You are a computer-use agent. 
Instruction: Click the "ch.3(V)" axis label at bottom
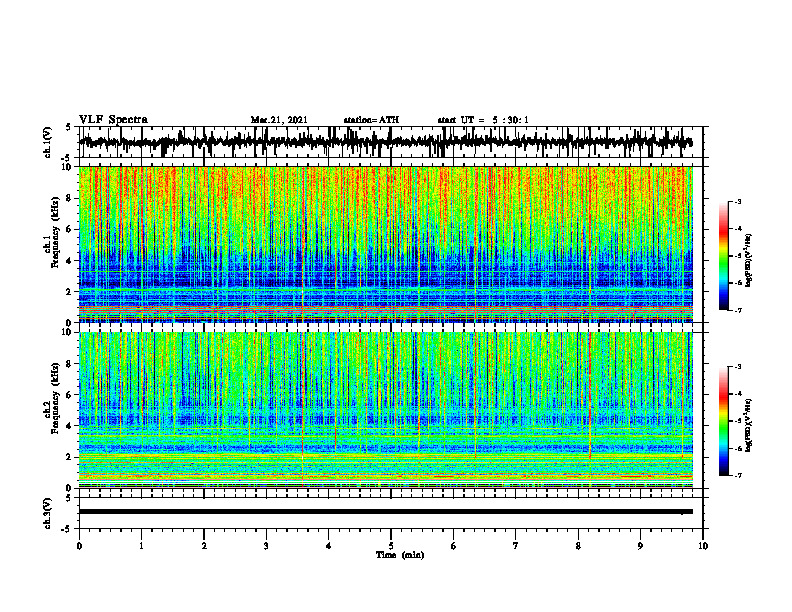point(48,513)
